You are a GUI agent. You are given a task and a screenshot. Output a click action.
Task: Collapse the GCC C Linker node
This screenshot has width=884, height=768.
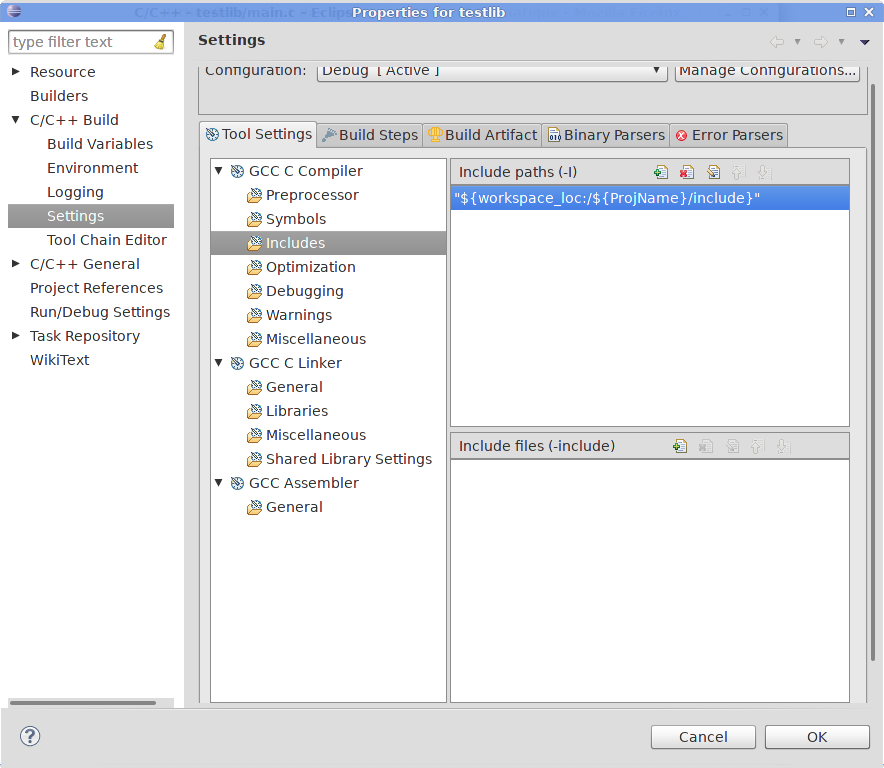[x=219, y=363]
